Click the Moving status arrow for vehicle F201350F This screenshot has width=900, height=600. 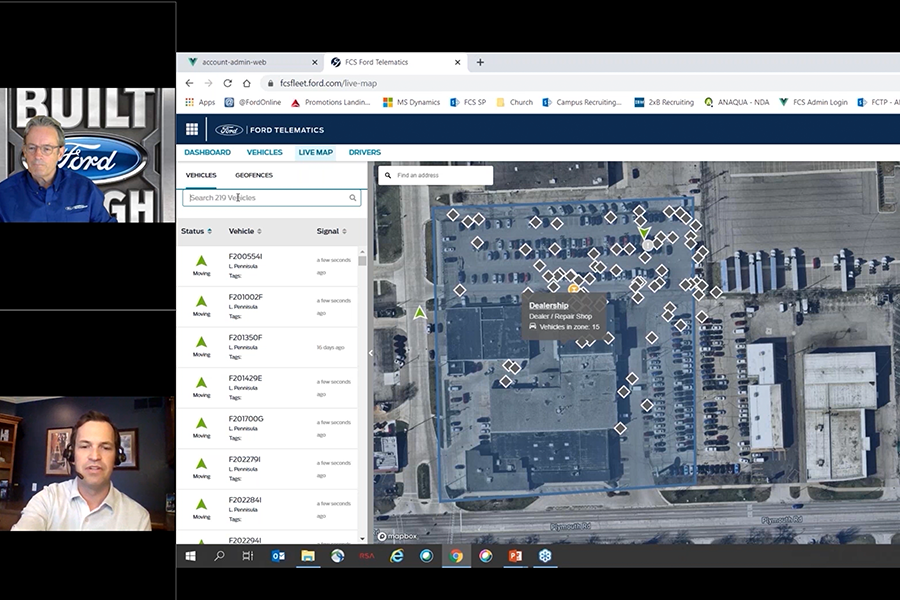tap(201, 342)
